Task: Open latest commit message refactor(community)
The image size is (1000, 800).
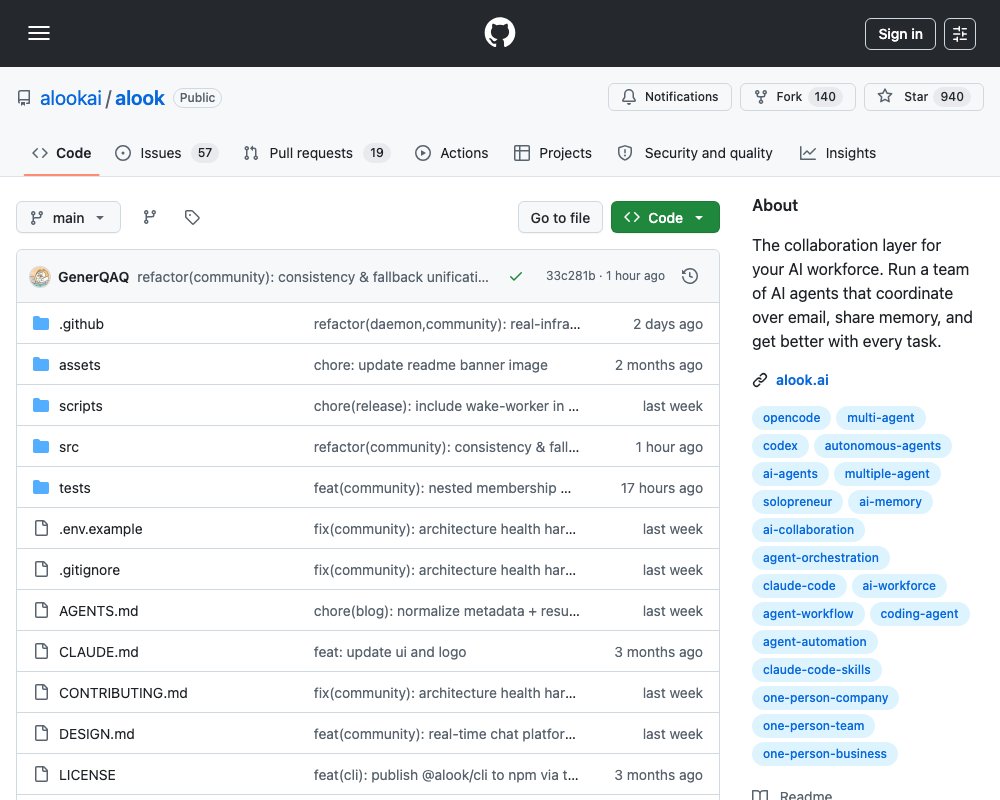Action: (312, 277)
